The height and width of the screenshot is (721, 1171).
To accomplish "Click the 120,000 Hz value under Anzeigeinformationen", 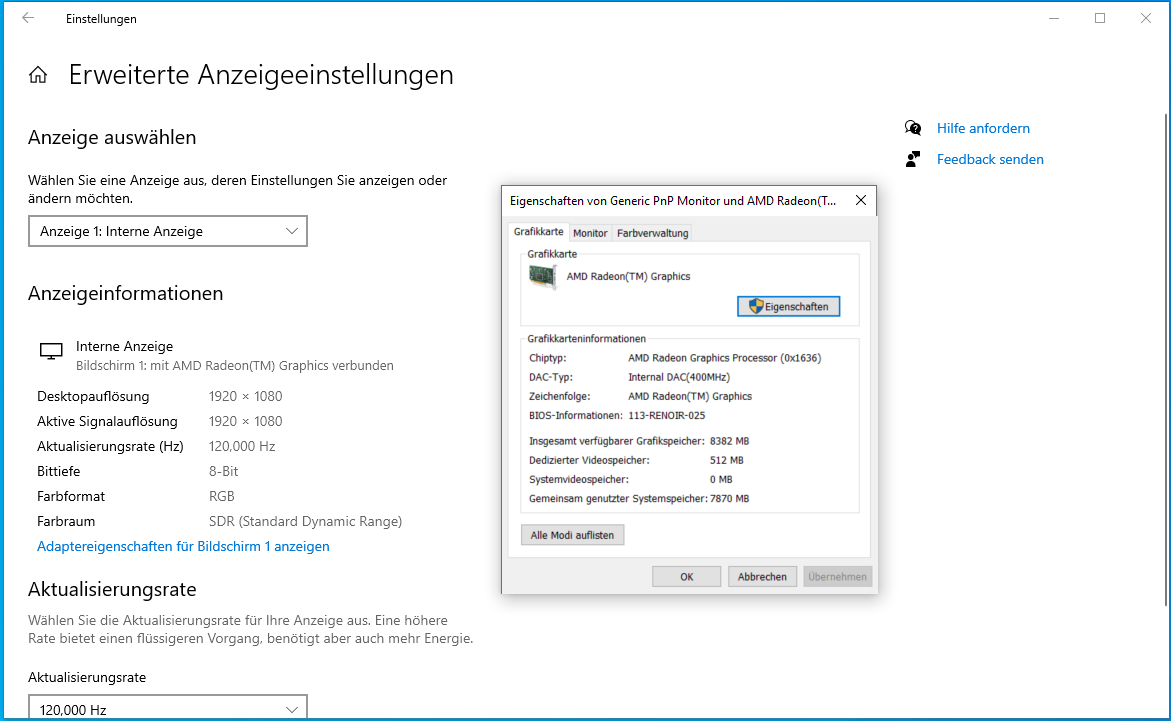I will point(242,446).
